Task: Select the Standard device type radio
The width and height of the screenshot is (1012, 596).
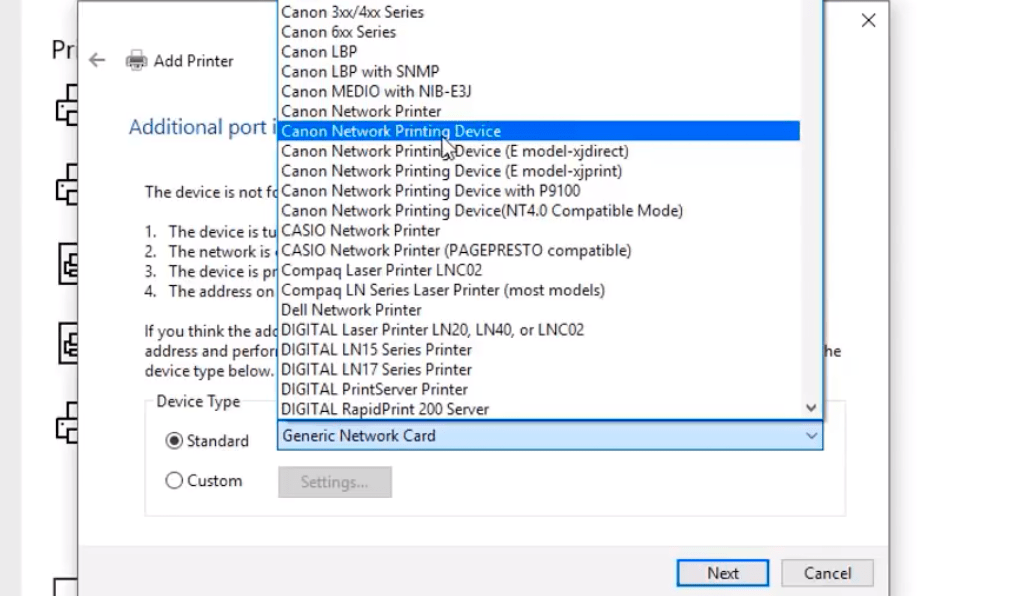Action: pyautogui.click(x=174, y=440)
